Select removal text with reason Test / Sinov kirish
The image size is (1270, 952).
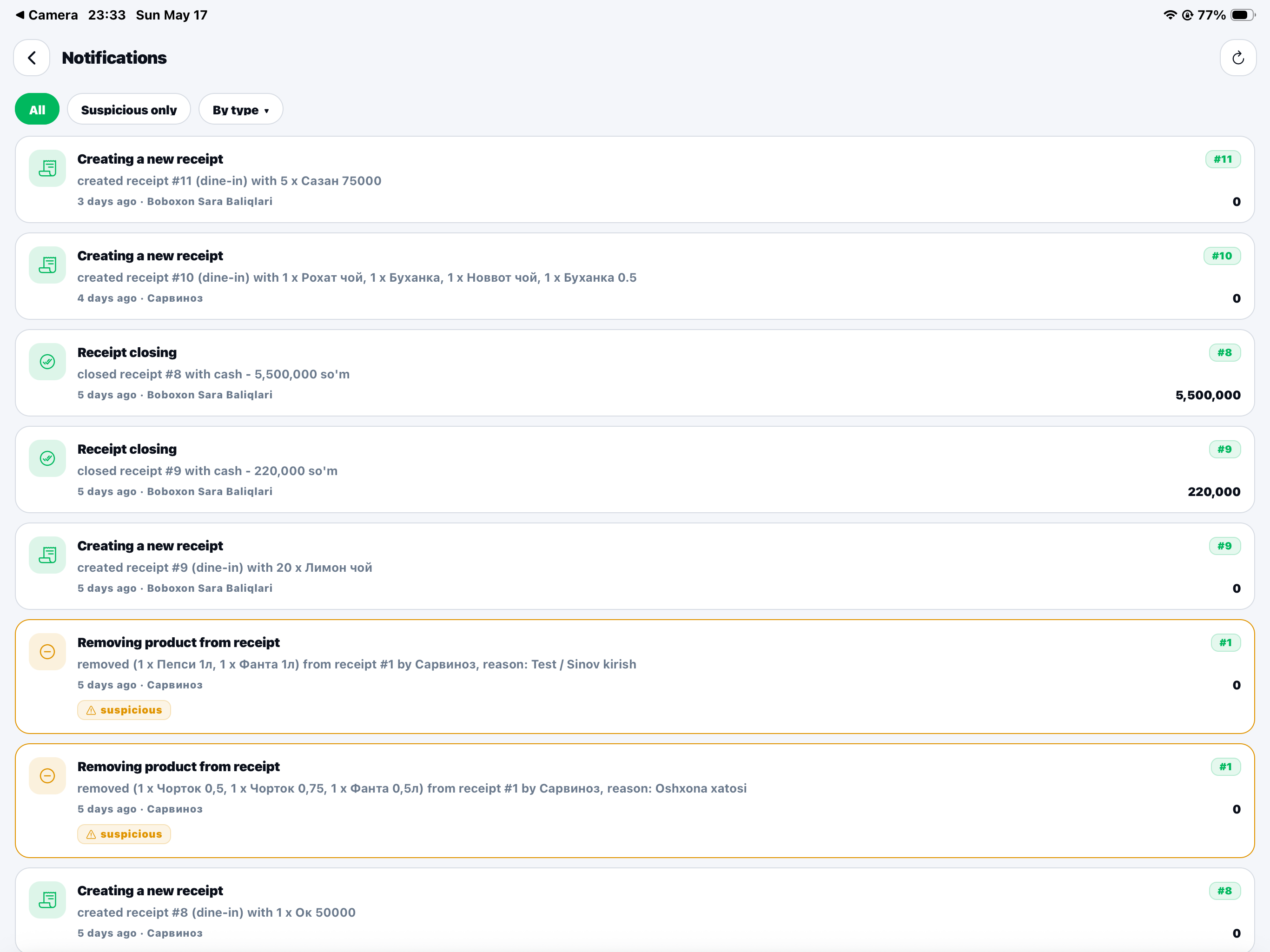pos(357,664)
